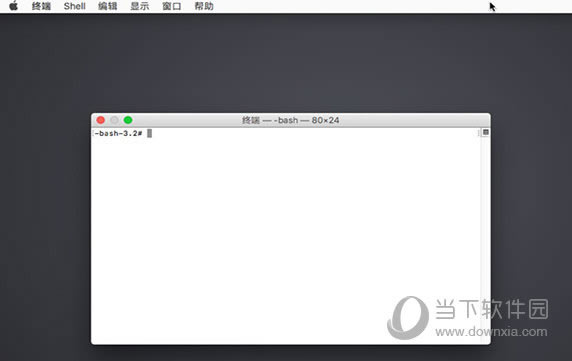Screen dimensions: 572x361
Task: Click the disabled gray minimize button
Action: click(114, 120)
